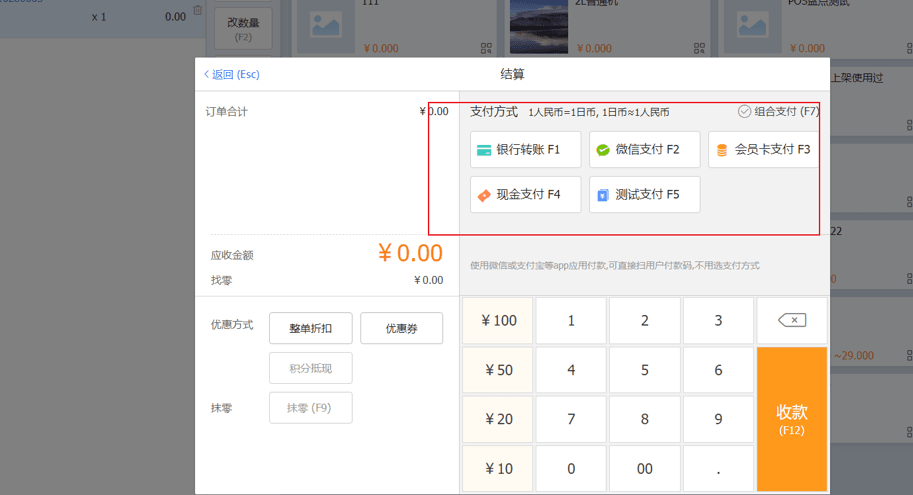Go back using 返回 (Esc) link

click(x=232, y=75)
